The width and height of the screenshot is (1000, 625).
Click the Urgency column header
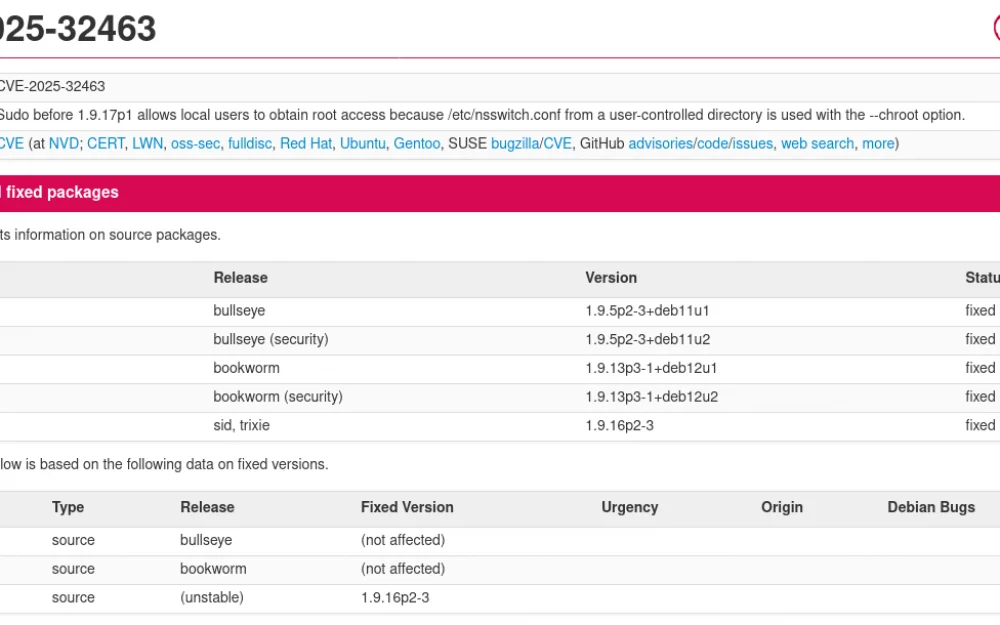[629, 508]
